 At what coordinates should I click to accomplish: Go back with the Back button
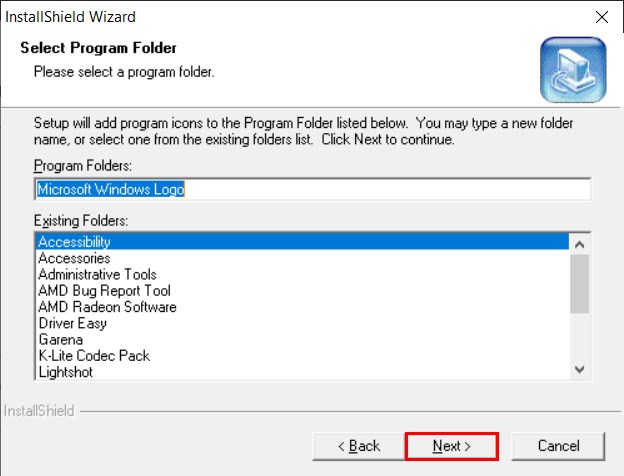(359, 446)
